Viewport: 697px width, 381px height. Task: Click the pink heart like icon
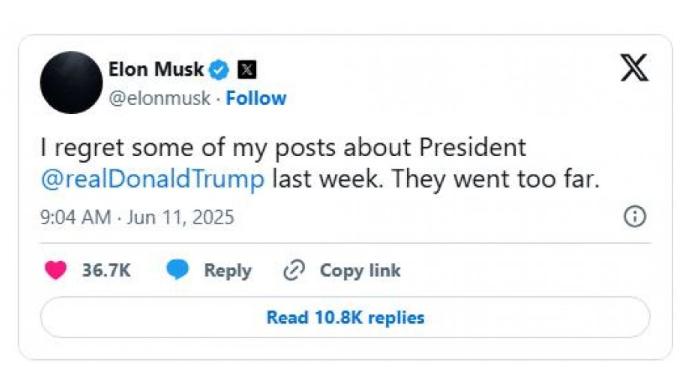pos(56,270)
